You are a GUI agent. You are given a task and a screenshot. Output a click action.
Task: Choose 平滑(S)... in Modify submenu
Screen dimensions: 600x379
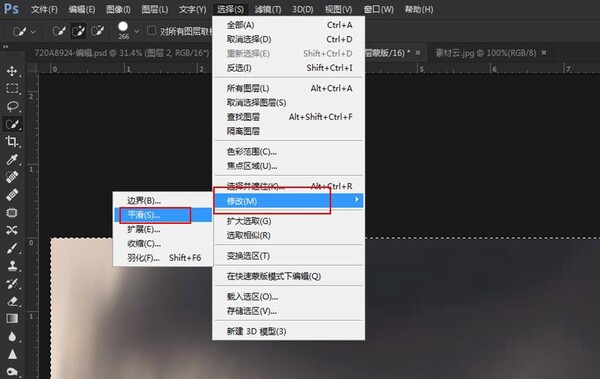coord(163,215)
